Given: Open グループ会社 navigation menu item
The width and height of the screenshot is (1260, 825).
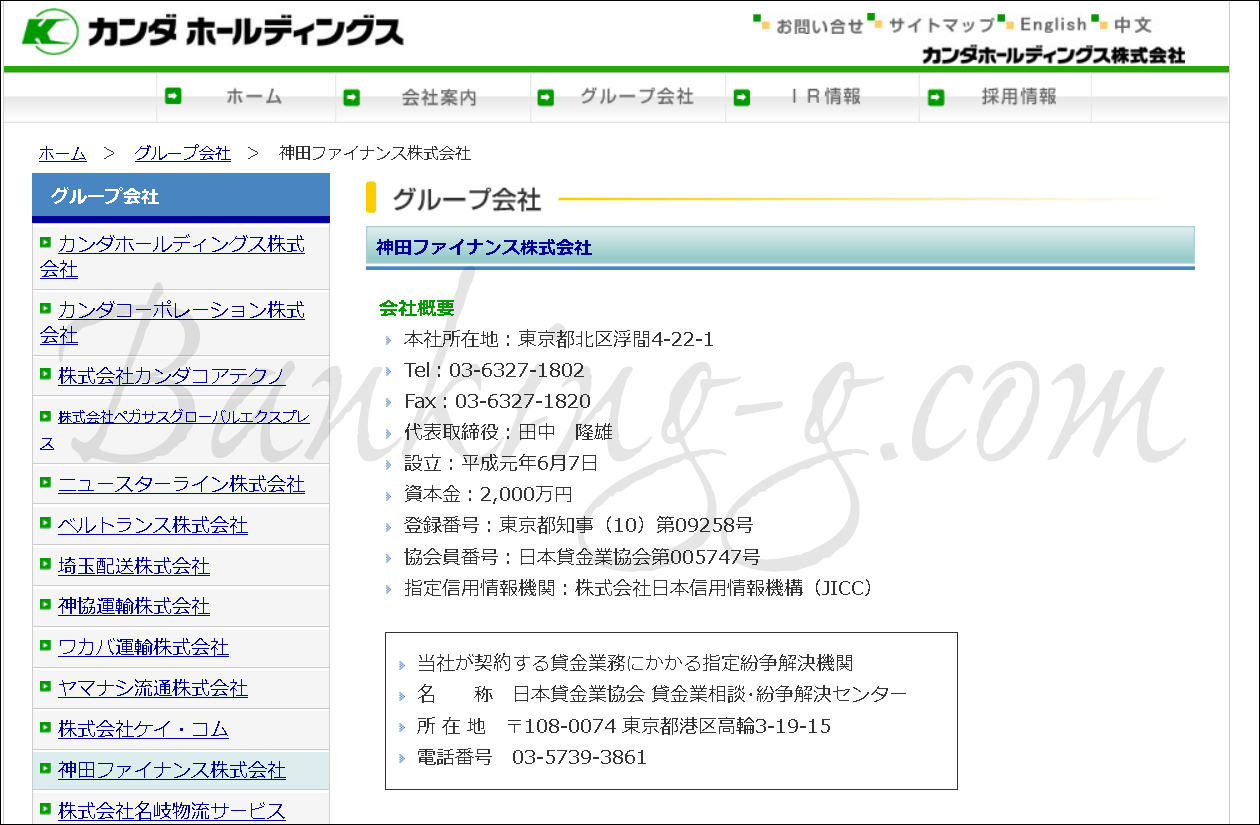Looking at the screenshot, I should click(x=636, y=97).
